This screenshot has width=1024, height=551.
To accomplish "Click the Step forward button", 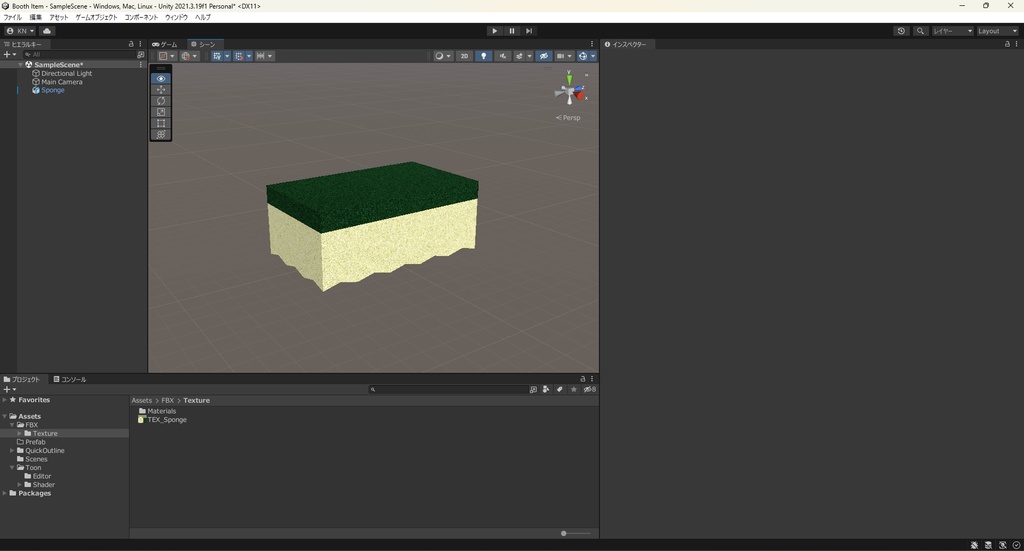I will pos(529,31).
